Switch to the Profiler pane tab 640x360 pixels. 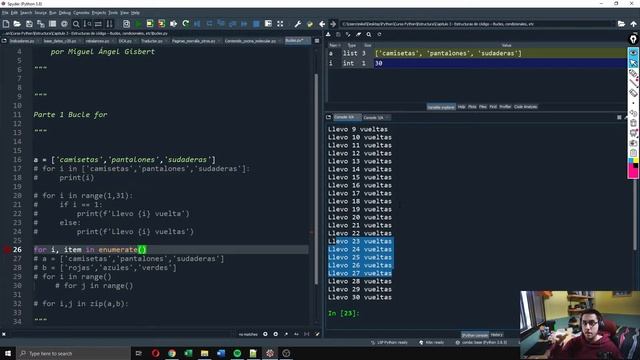(x=505, y=107)
